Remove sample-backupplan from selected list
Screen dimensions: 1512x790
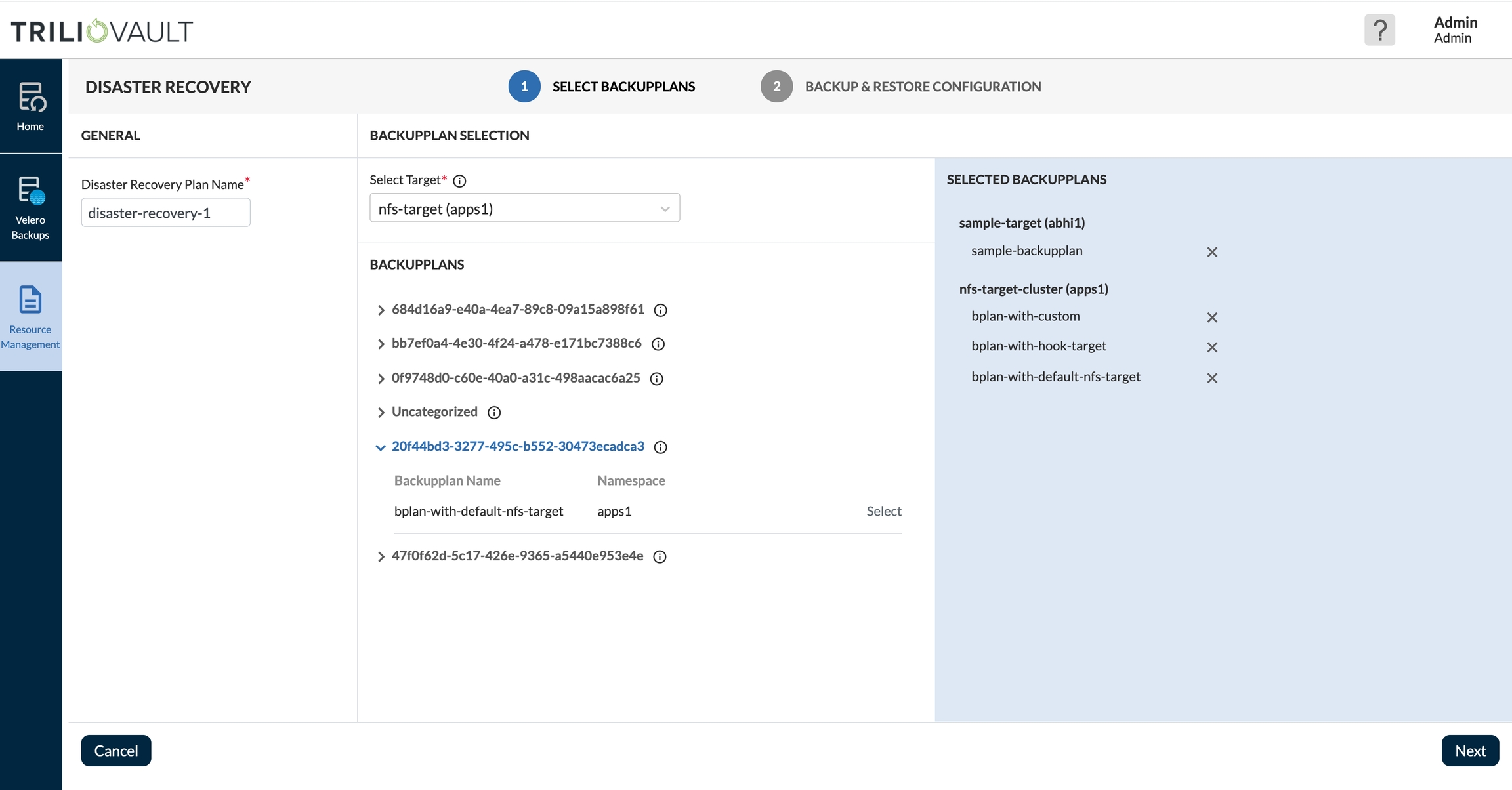point(1212,252)
